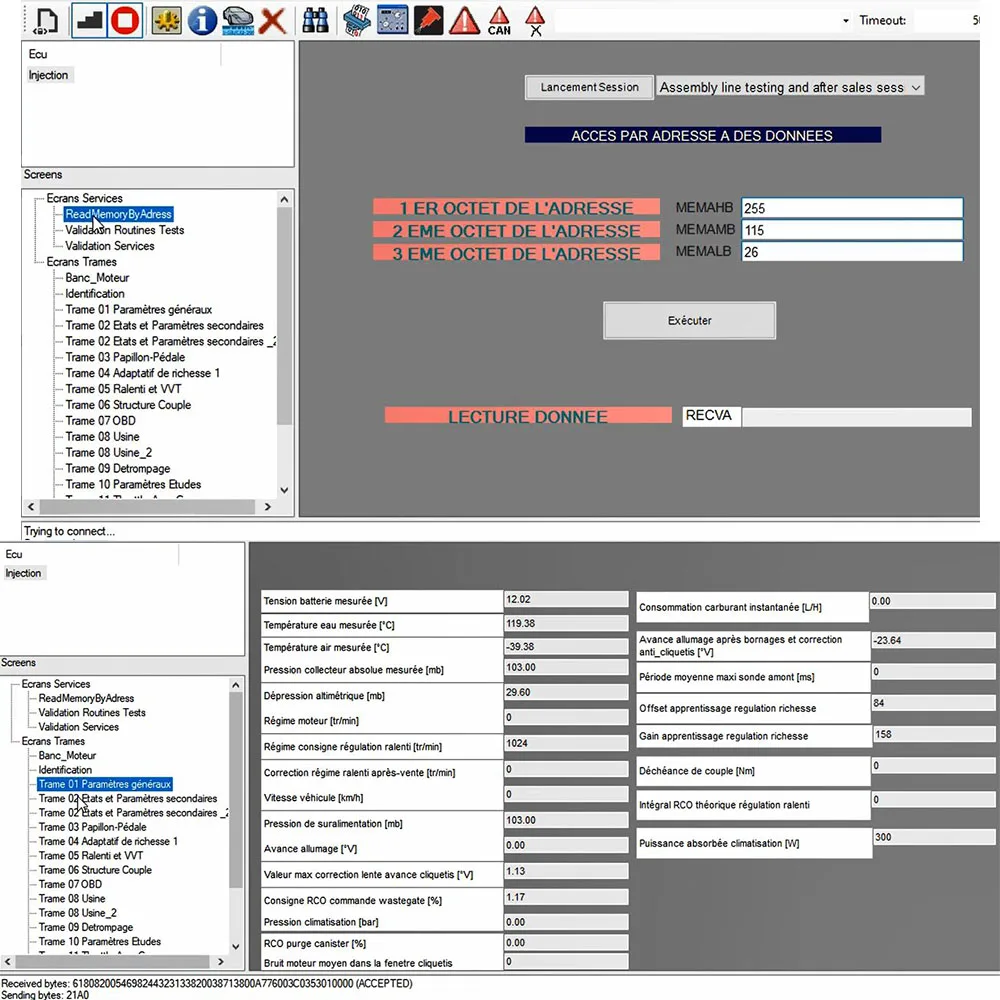
Task: Click the CAN warning triangle icon
Action: (499, 20)
